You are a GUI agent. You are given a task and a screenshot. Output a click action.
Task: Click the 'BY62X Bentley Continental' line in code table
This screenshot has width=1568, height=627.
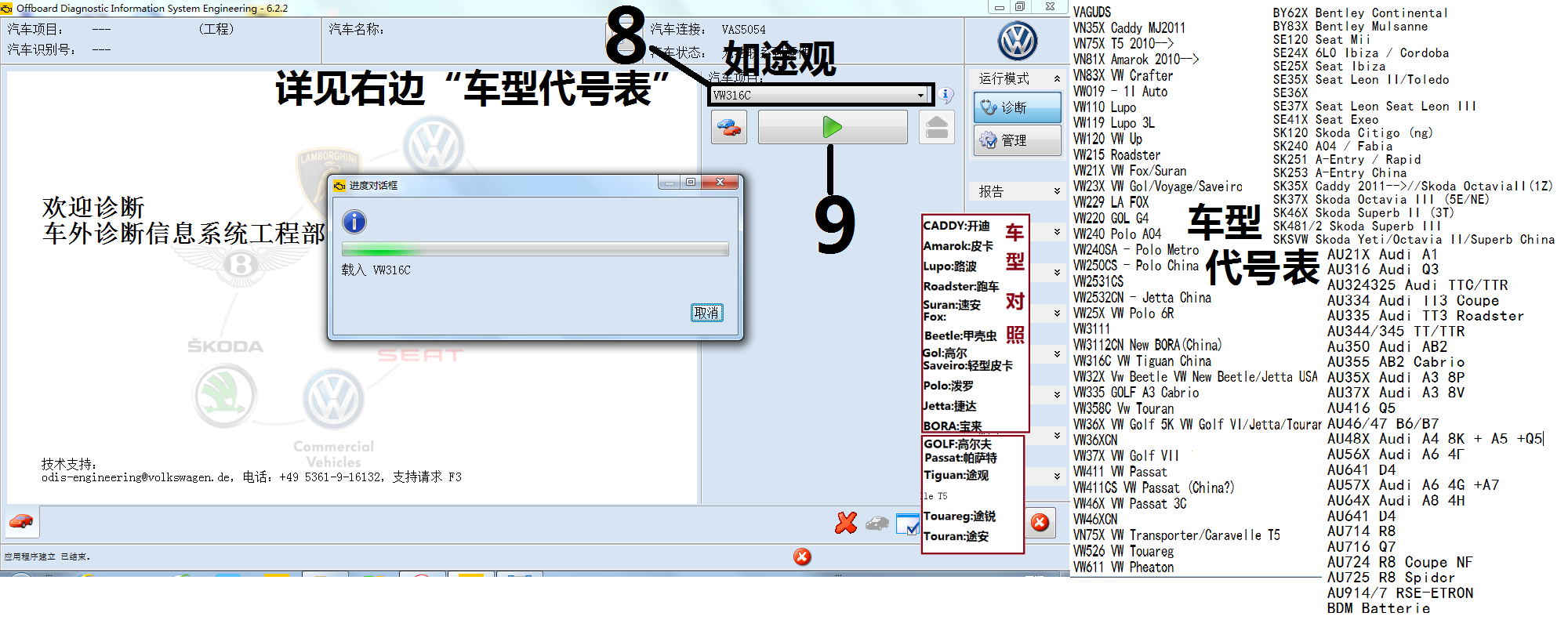[x=1360, y=13]
